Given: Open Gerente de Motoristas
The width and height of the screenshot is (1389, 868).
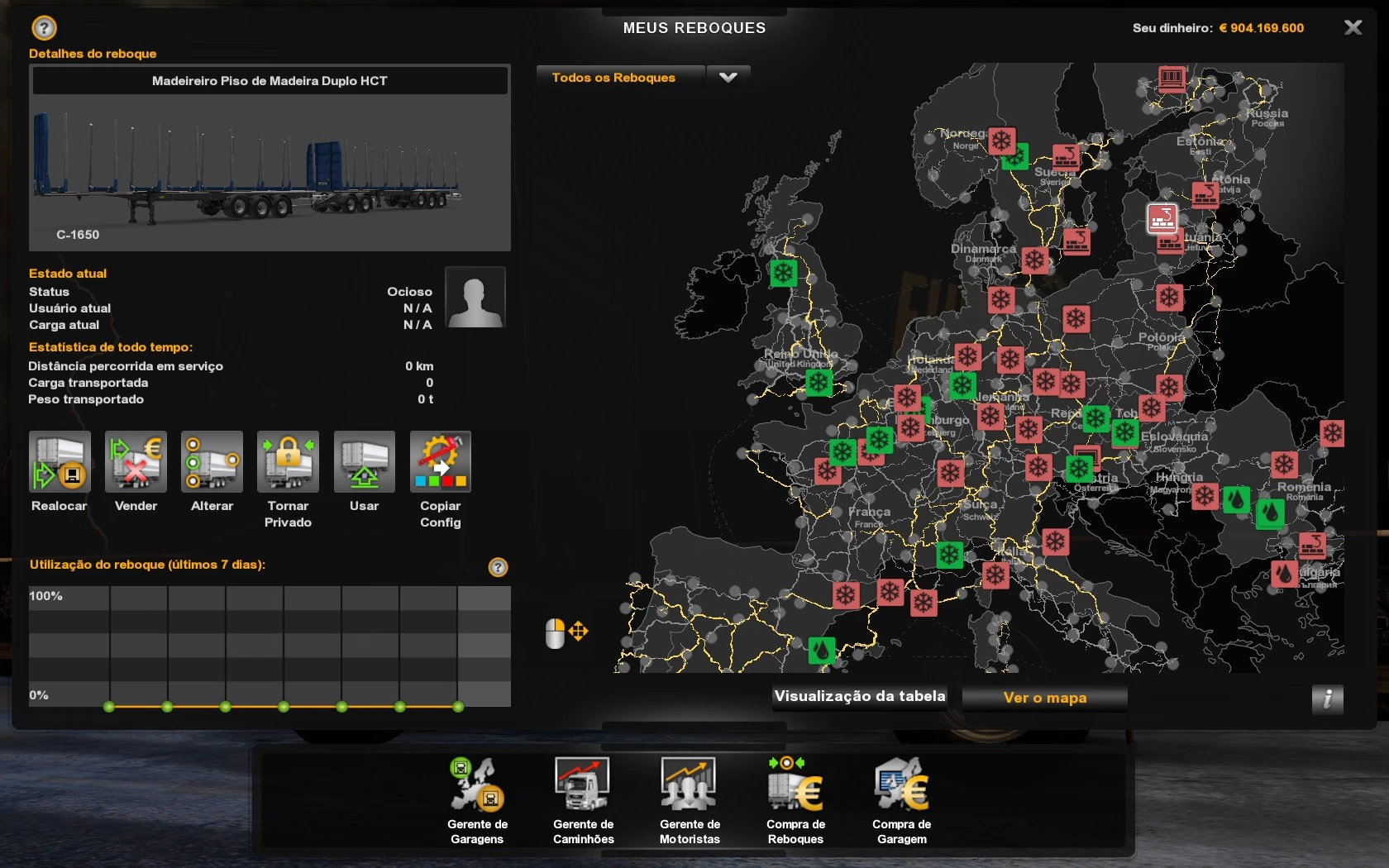Looking at the screenshot, I should pyautogui.click(x=689, y=786).
